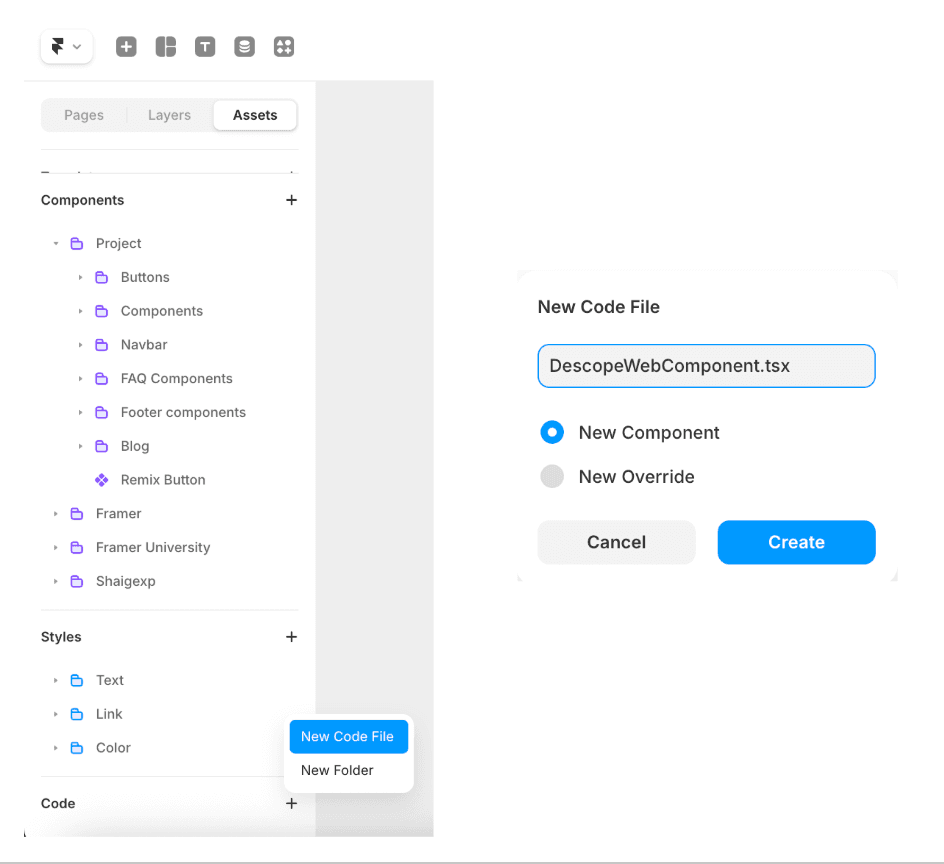
Task: Click the DescopeWebComponent.tsx filename field
Action: 706,366
